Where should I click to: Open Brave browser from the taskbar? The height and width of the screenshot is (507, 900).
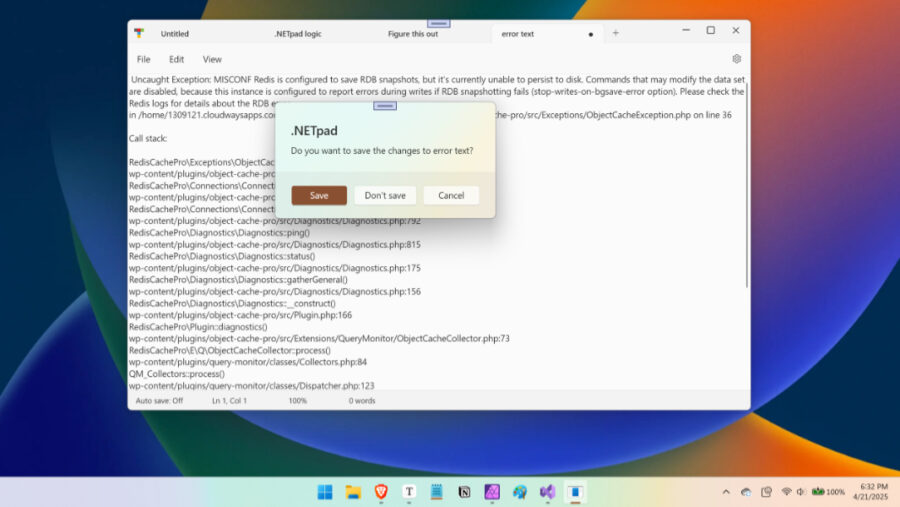[x=381, y=492]
